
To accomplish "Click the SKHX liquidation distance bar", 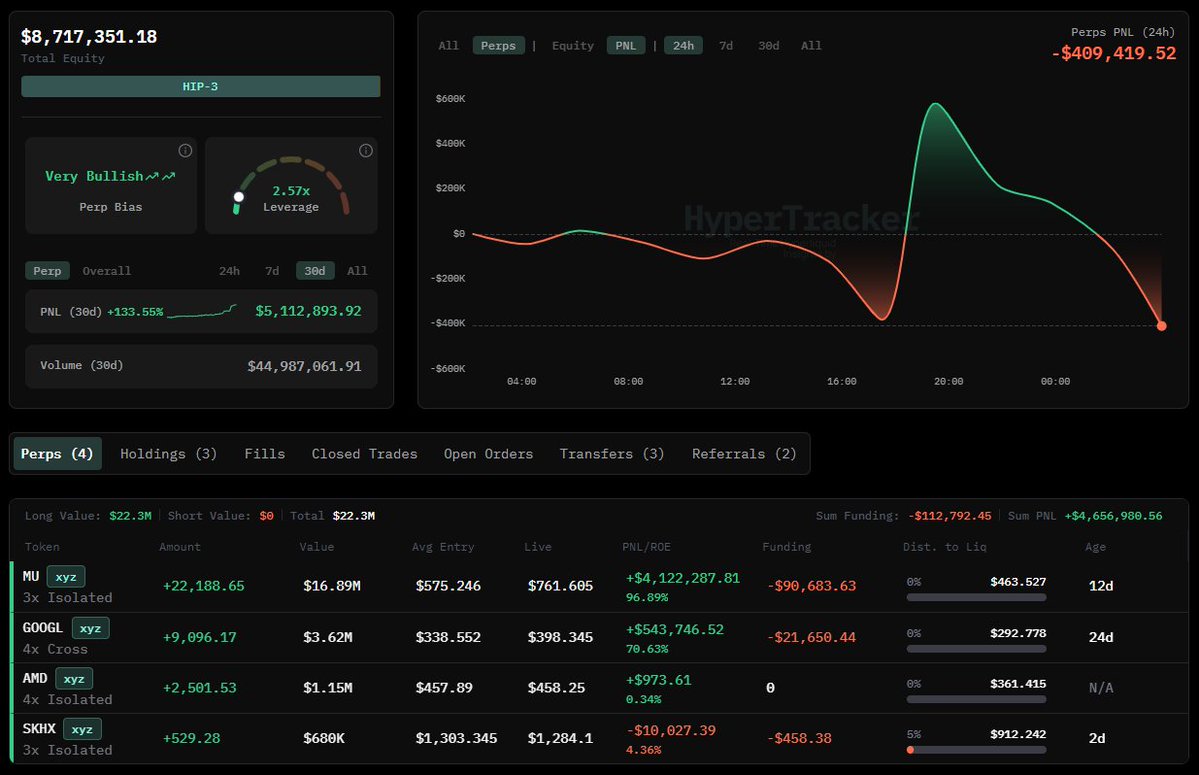I will [x=976, y=750].
